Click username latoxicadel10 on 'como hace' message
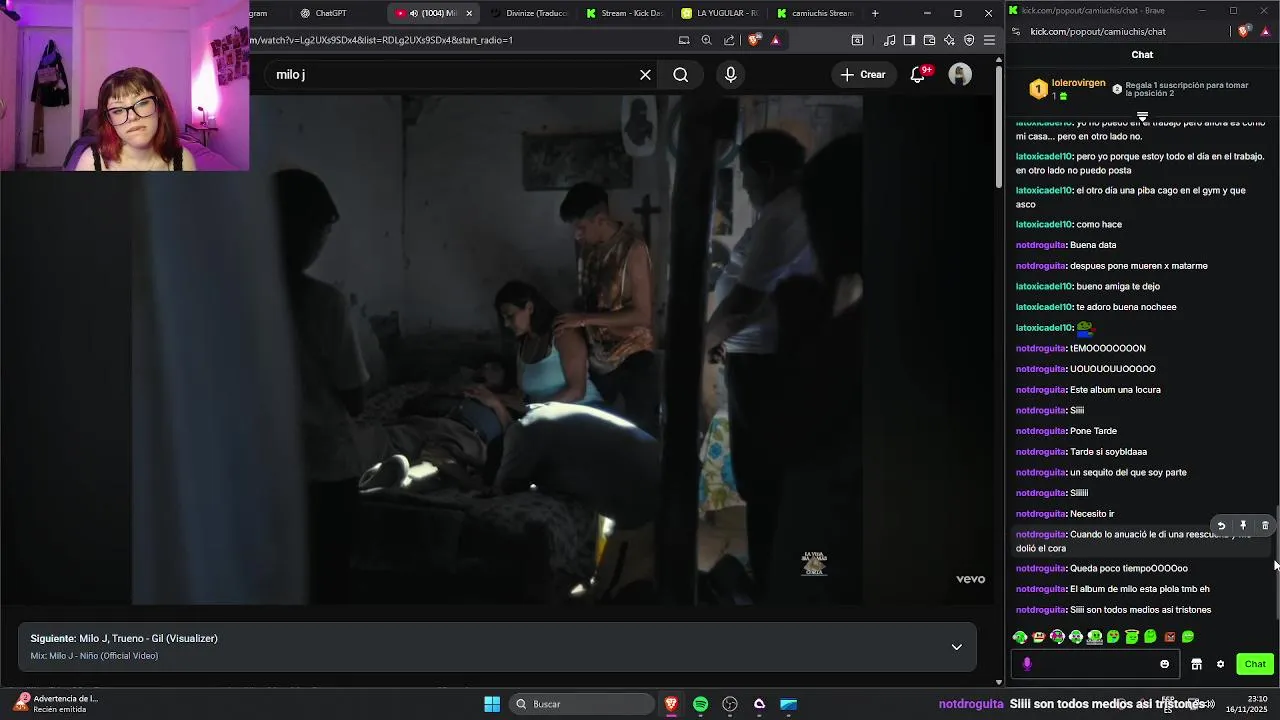Screen dimensions: 1280x720 coord(1044,224)
